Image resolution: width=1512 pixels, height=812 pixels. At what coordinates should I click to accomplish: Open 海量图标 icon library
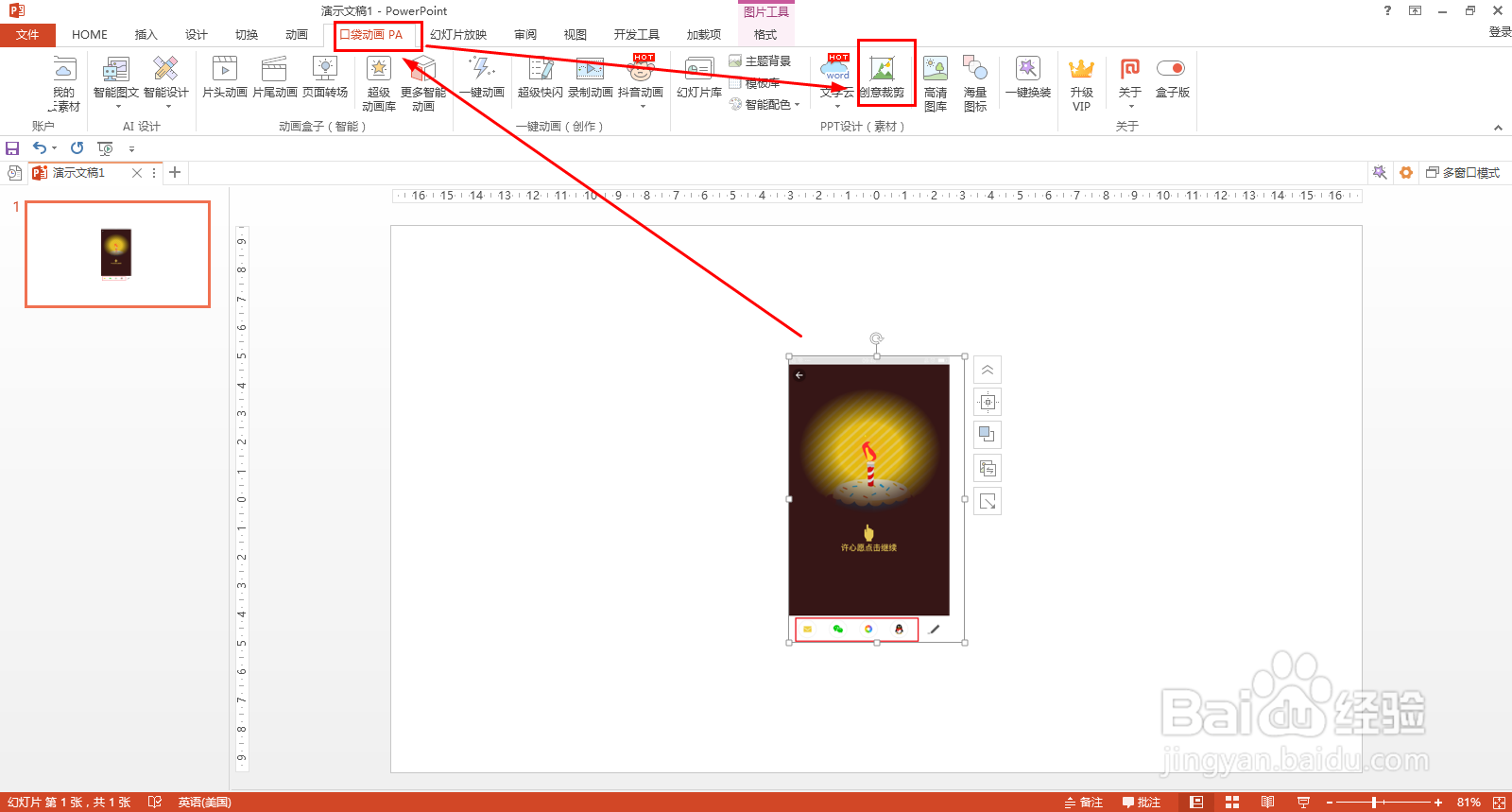point(975,84)
